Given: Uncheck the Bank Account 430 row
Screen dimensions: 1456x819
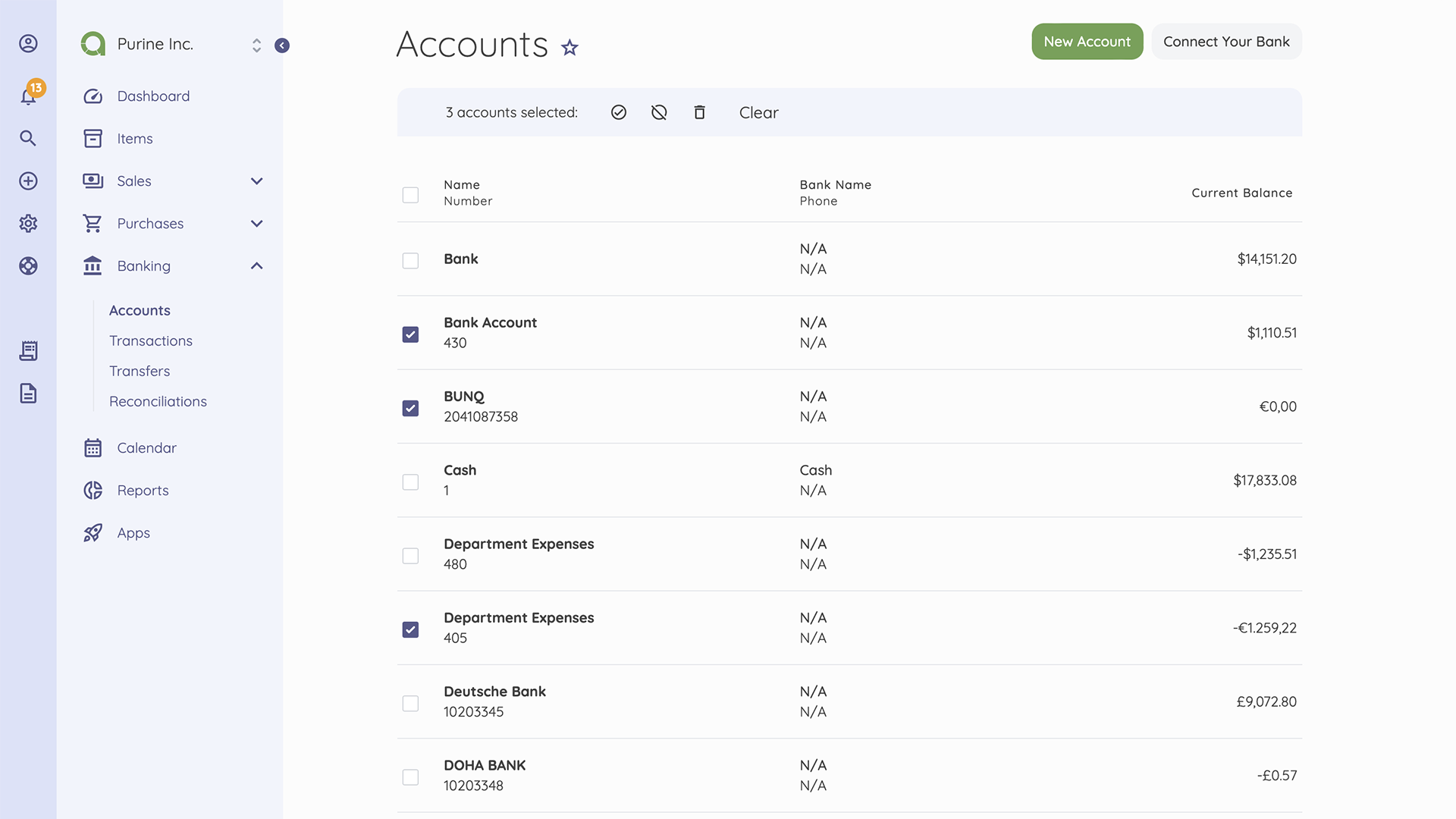Looking at the screenshot, I should [x=410, y=334].
